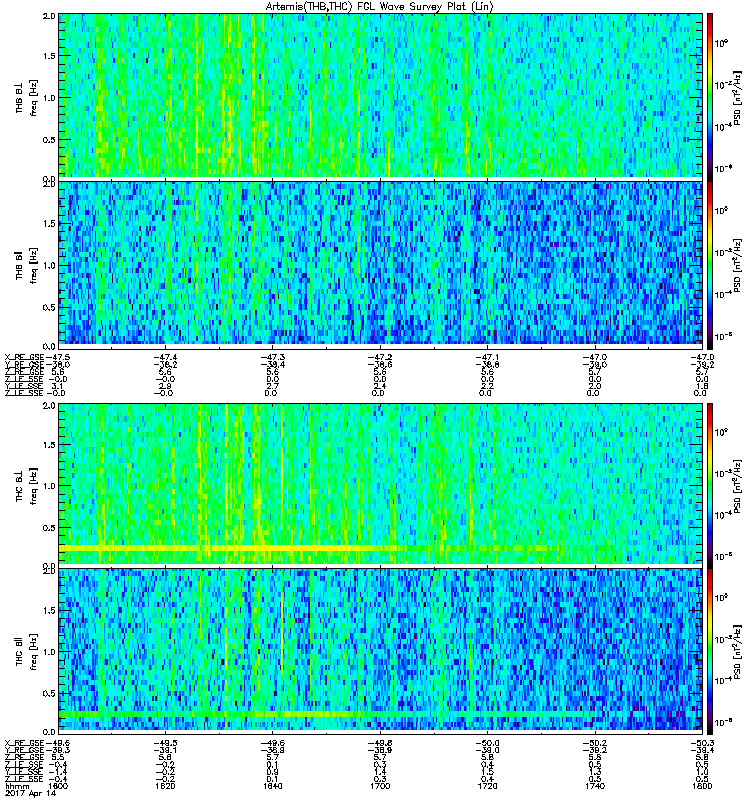Click the 1740 time tick label
Image resolution: width=750 pixels, height=800 pixels.
[x=595, y=786]
